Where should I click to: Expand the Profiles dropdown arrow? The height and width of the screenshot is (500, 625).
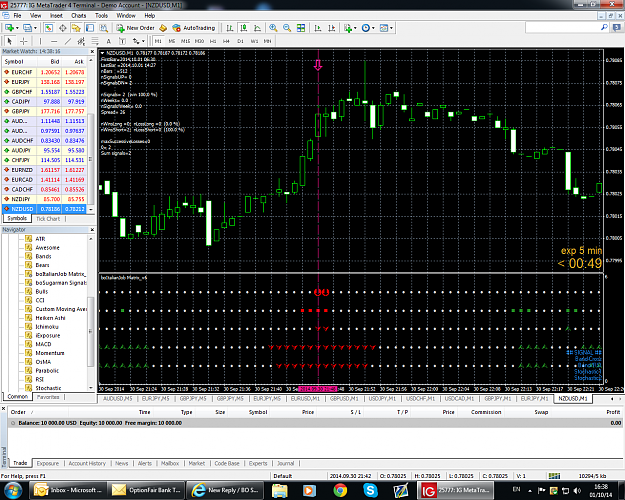point(35,28)
